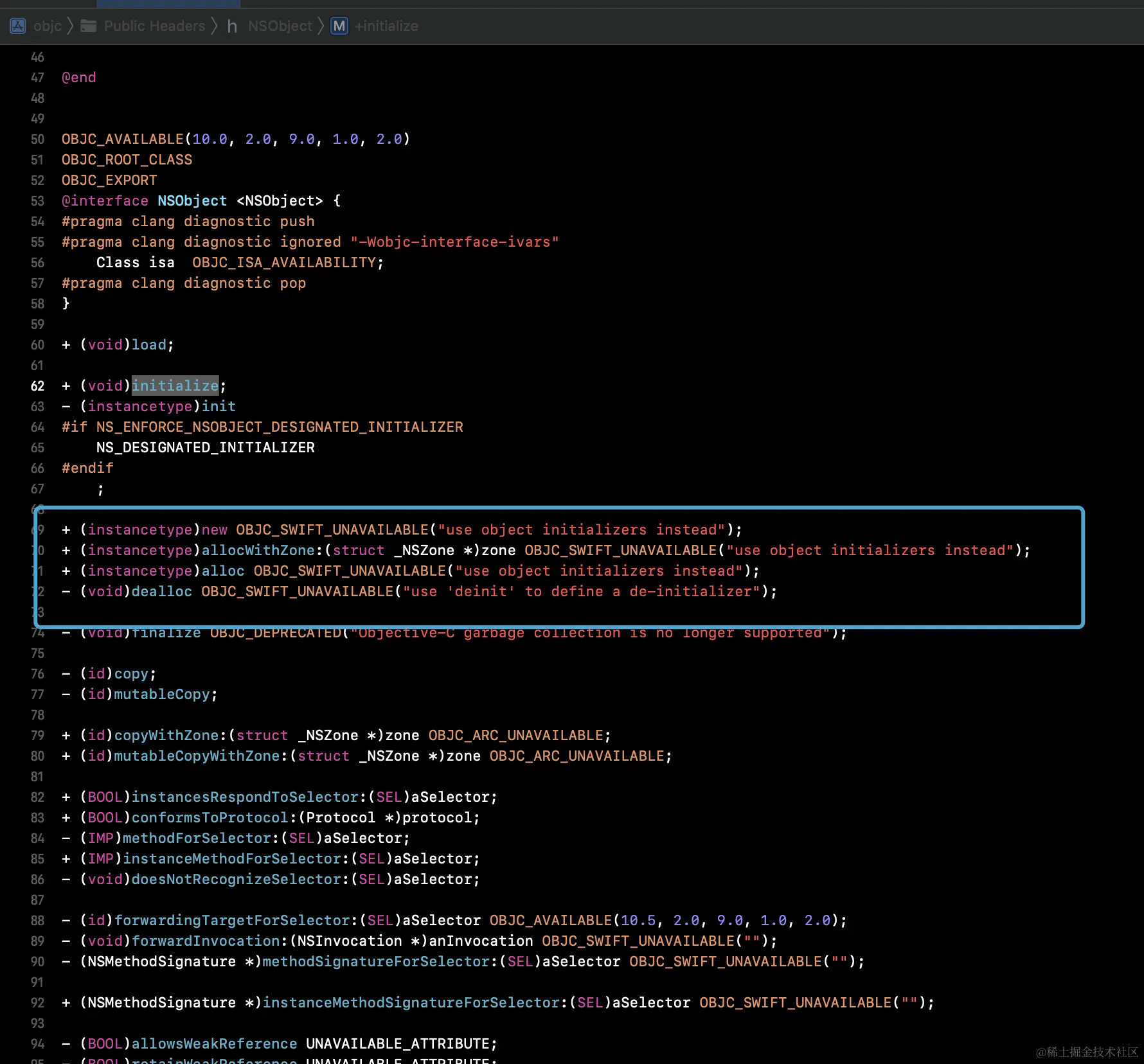Click the 'new' method name

[214, 530]
